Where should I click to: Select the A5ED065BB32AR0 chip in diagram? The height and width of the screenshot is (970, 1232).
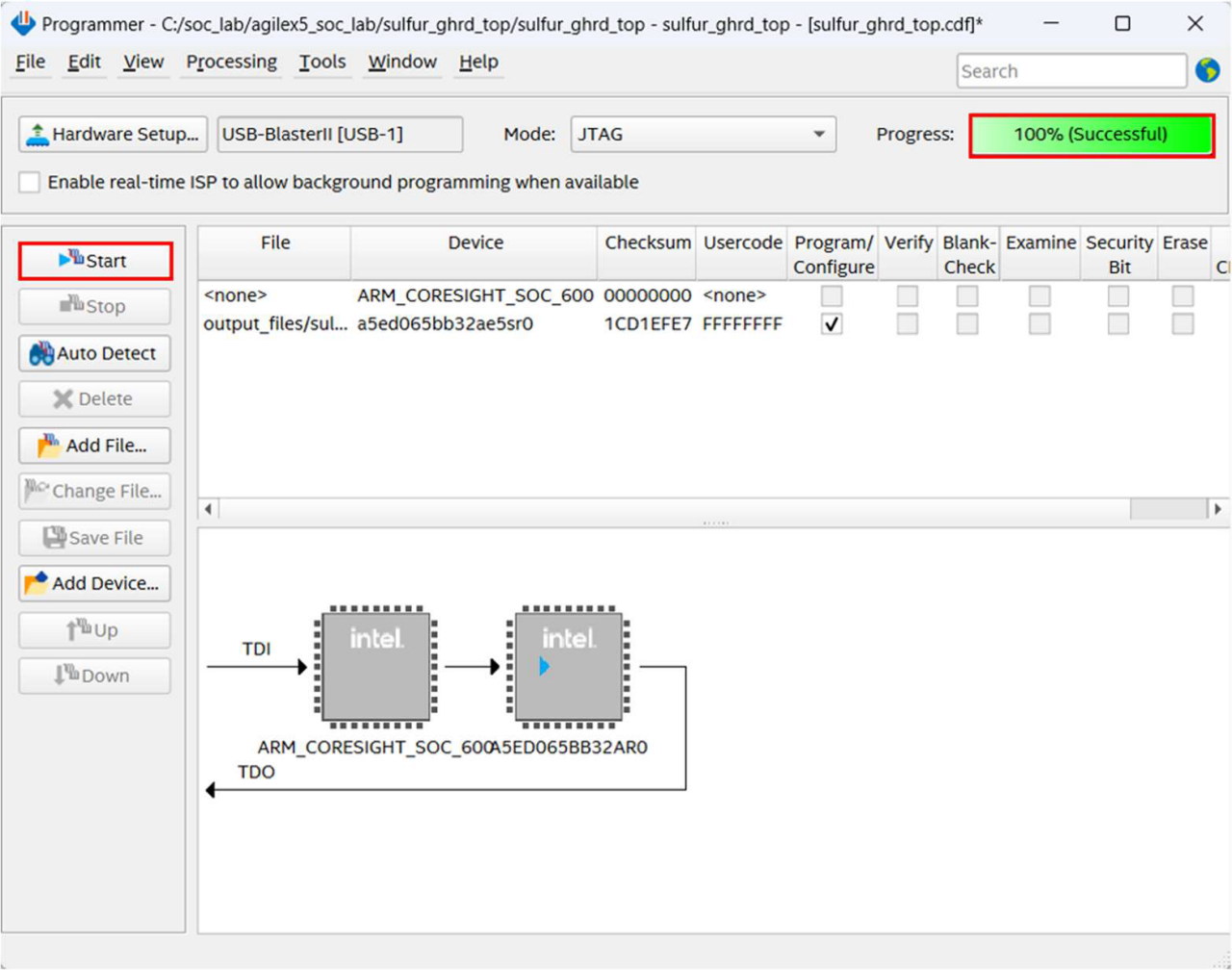click(x=568, y=667)
